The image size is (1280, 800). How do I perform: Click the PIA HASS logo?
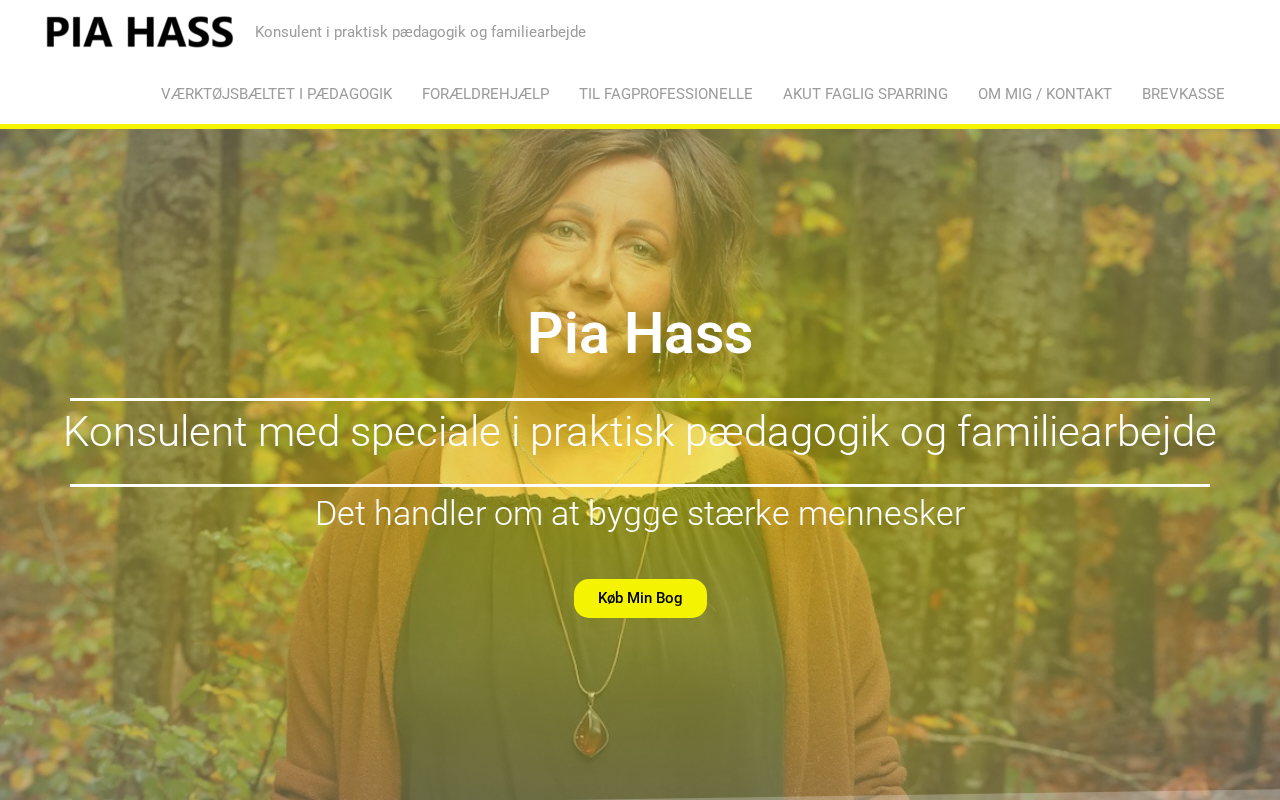tap(140, 32)
